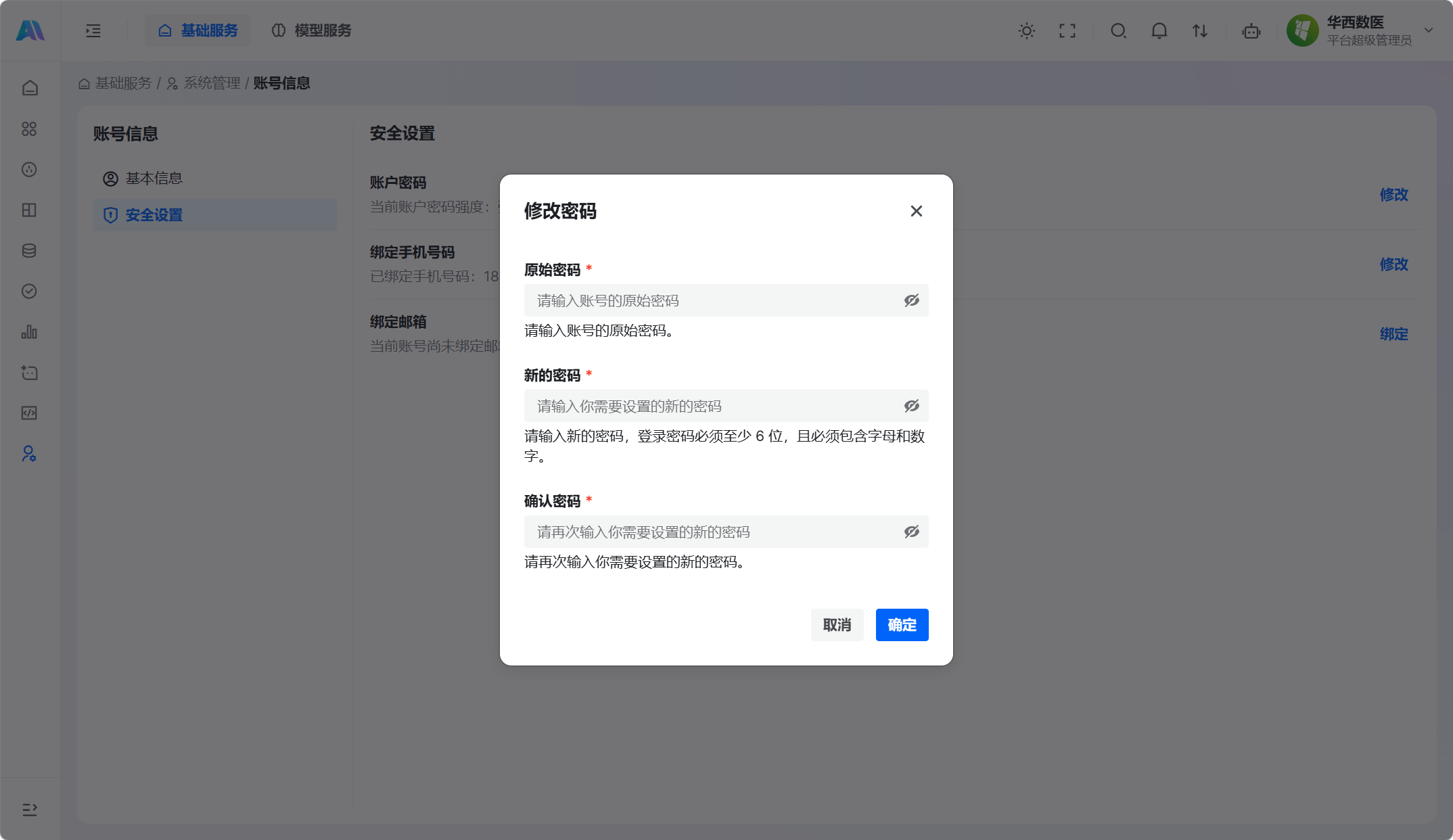Screen dimensions: 1453x840
Task: Click 修改 link for 账户密码
Action: click(x=1394, y=195)
